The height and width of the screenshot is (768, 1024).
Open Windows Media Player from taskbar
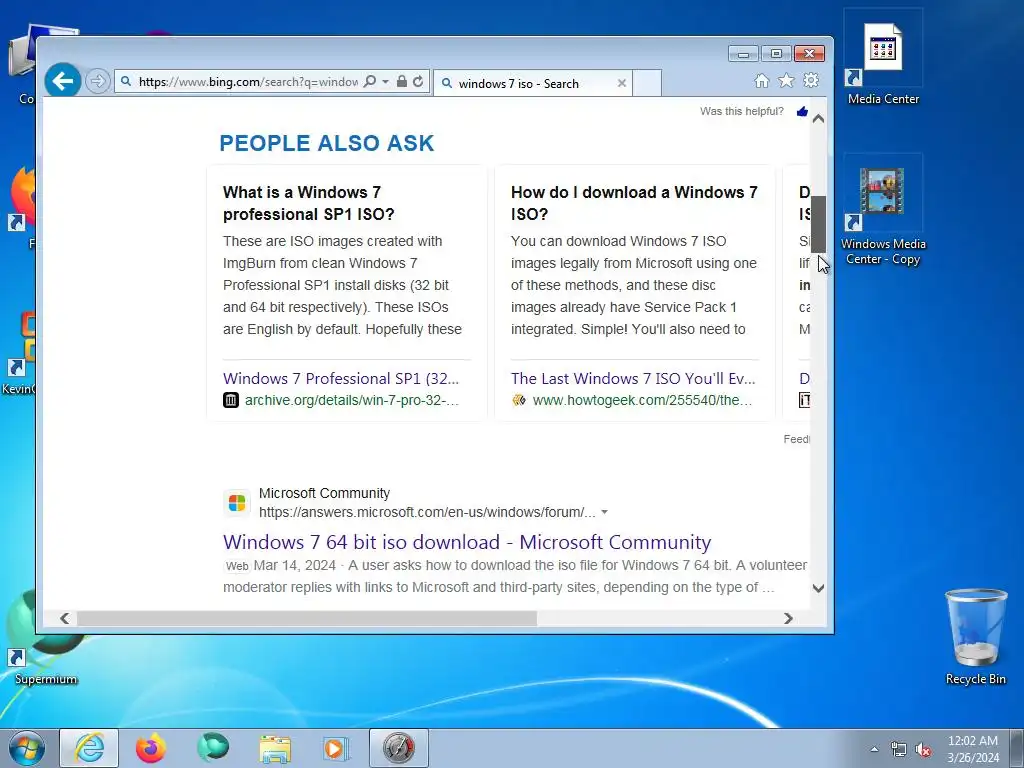pyautogui.click(x=336, y=748)
